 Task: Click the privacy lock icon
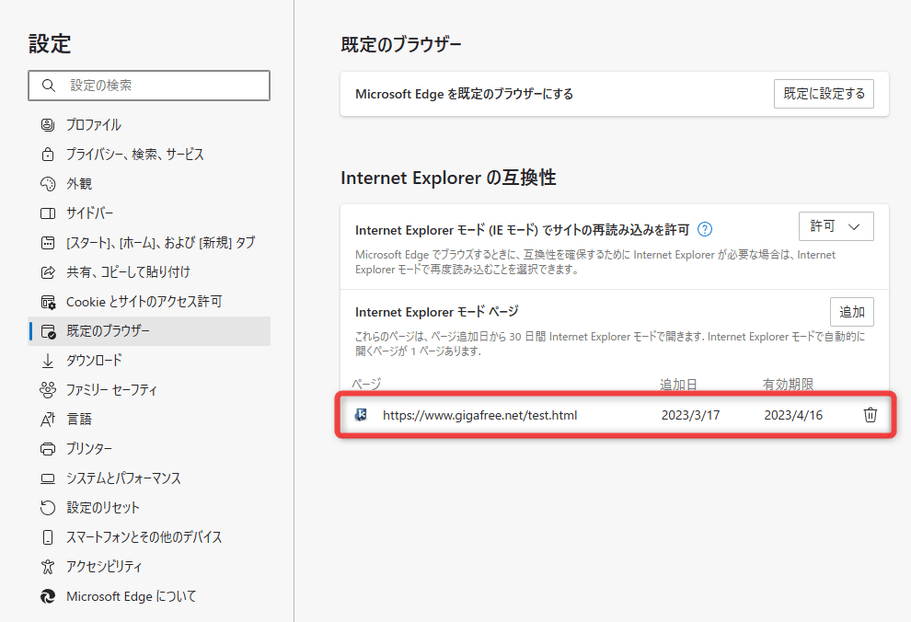(x=48, y=154)
